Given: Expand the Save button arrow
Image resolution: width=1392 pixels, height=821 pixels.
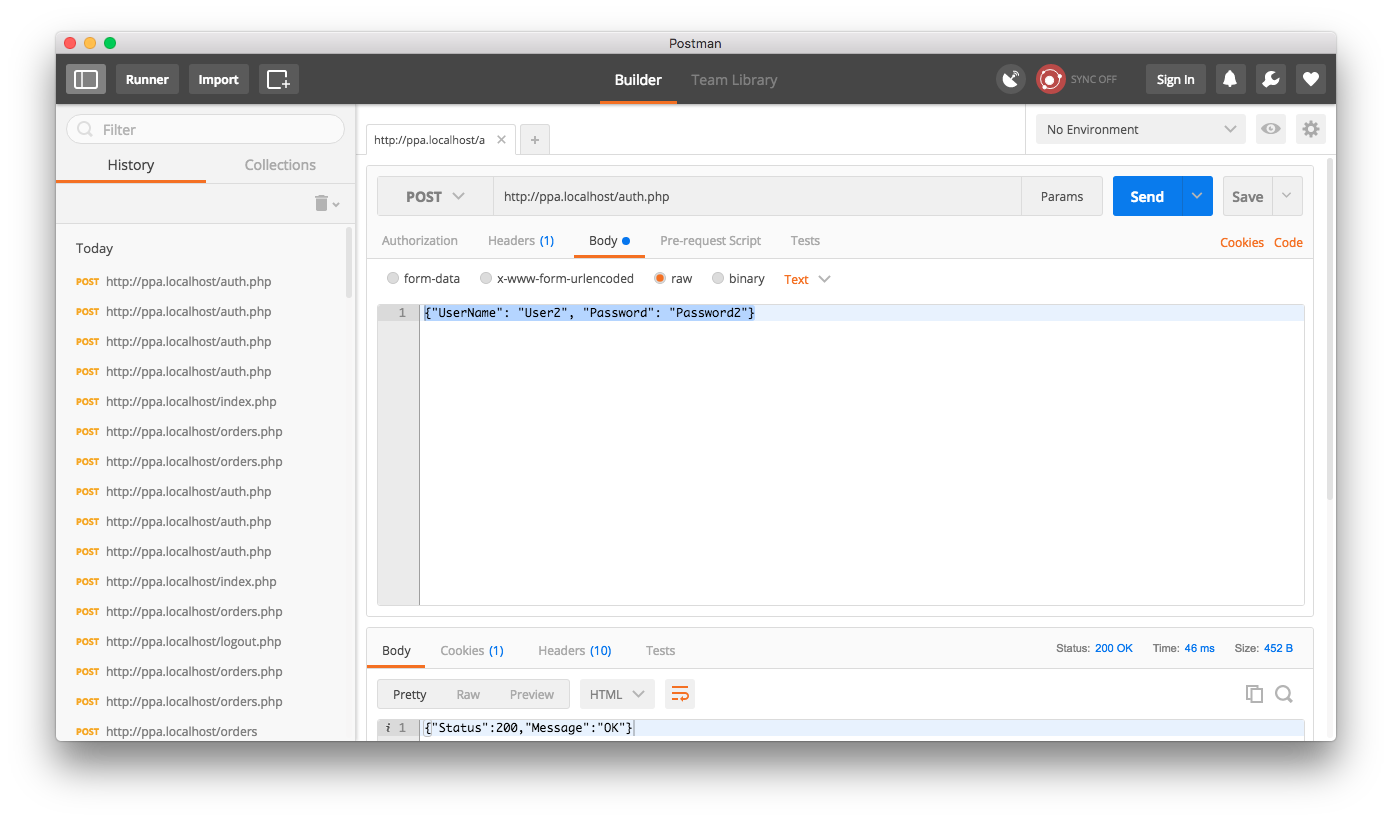Looking at the screenshot, I should click(x=1288, y=197).
